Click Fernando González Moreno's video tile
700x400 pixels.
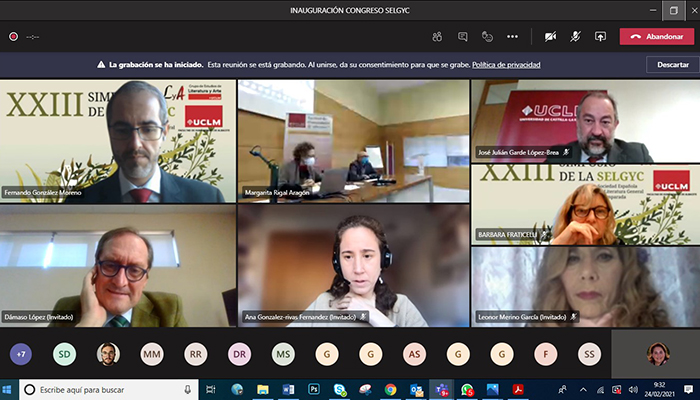pyautogui.click(x=117, y=141)
